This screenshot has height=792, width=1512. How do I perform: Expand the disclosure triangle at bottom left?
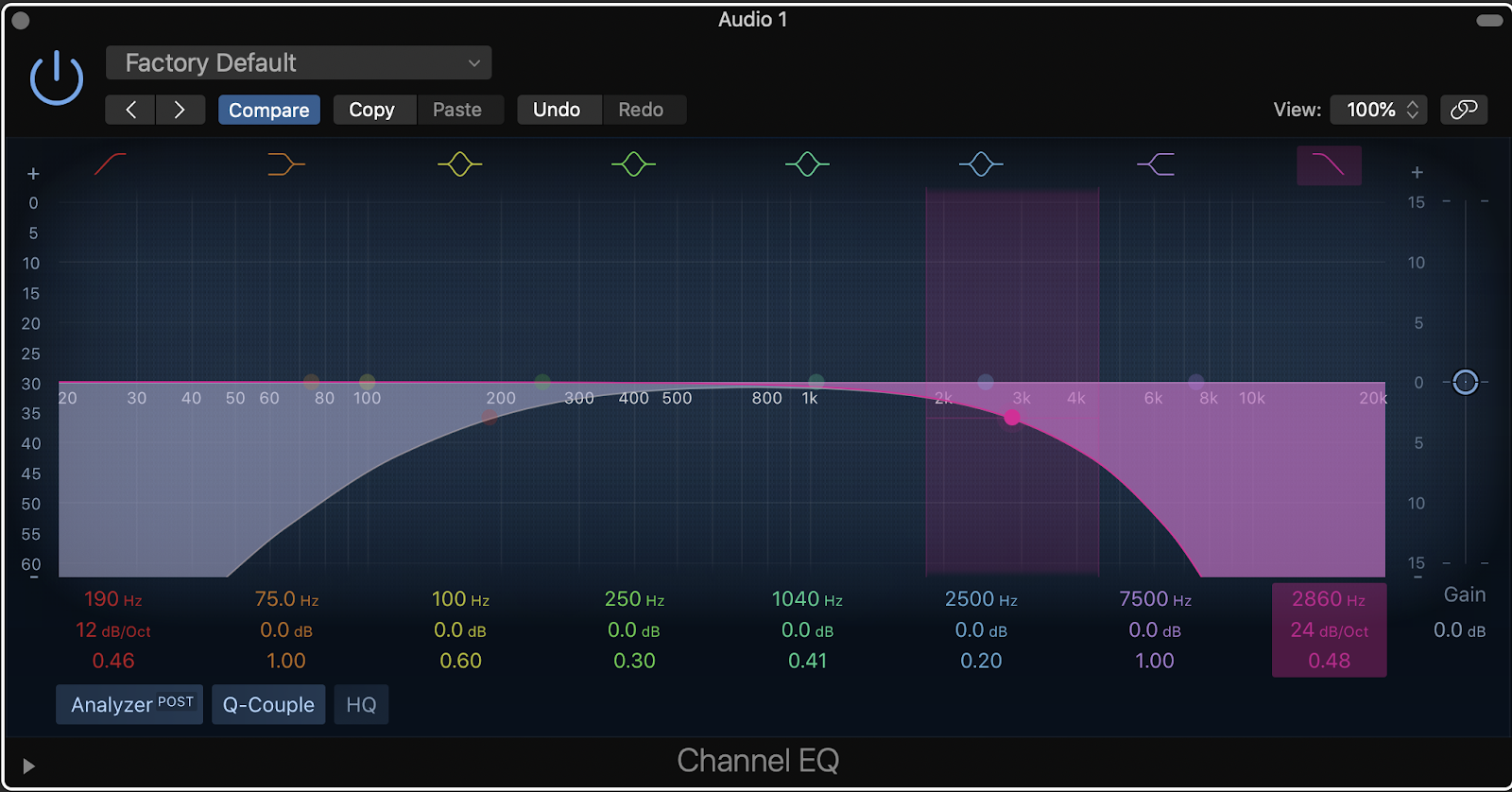28,766
